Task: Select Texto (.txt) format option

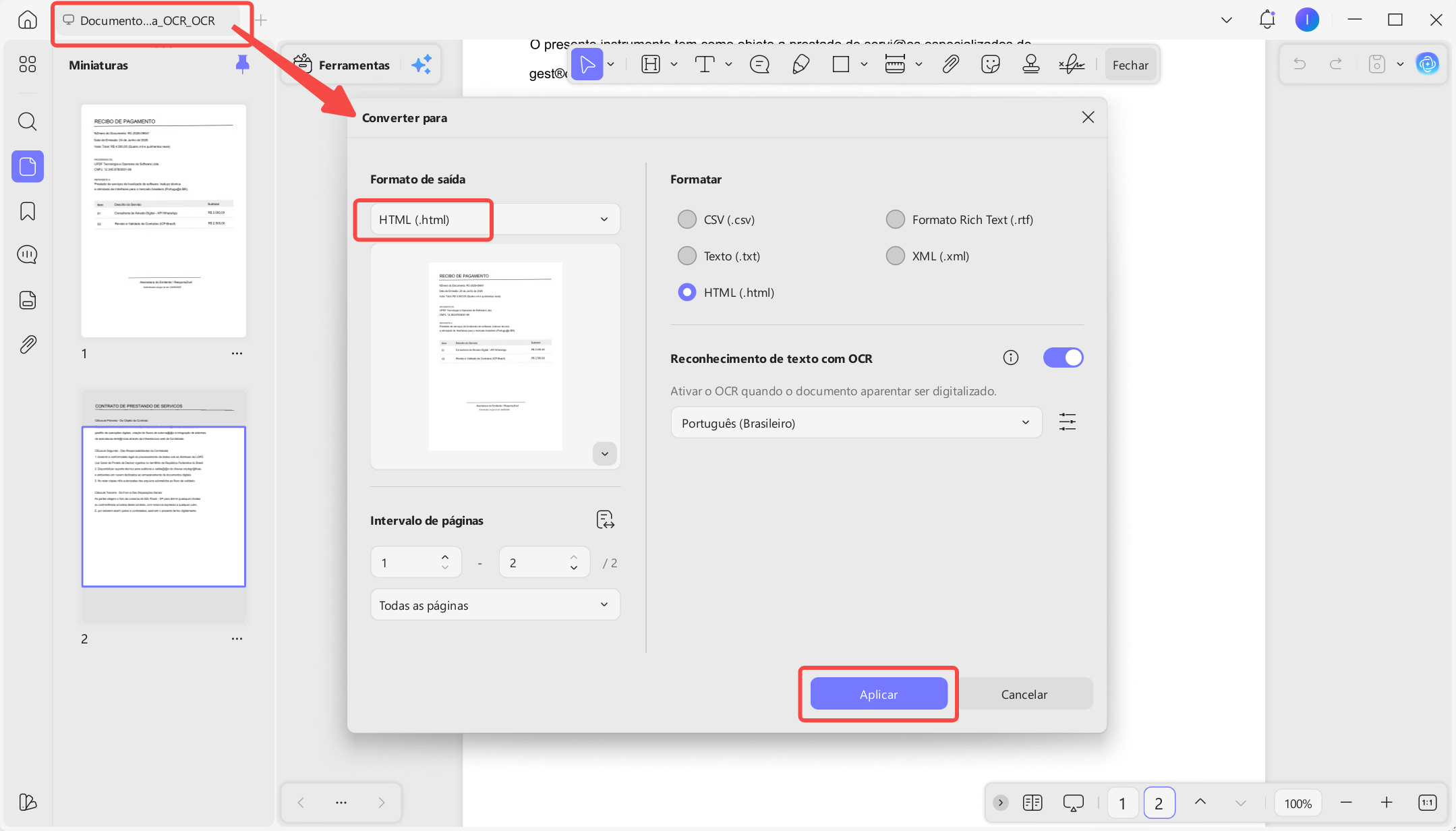Action: click(x=719, y=256)
